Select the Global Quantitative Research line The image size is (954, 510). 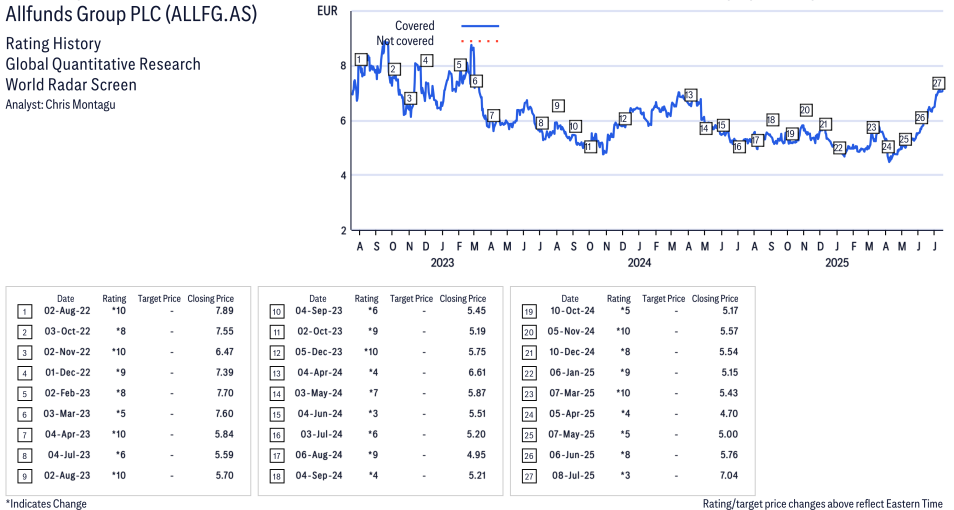pyautogui.click(x=103, y=64)
